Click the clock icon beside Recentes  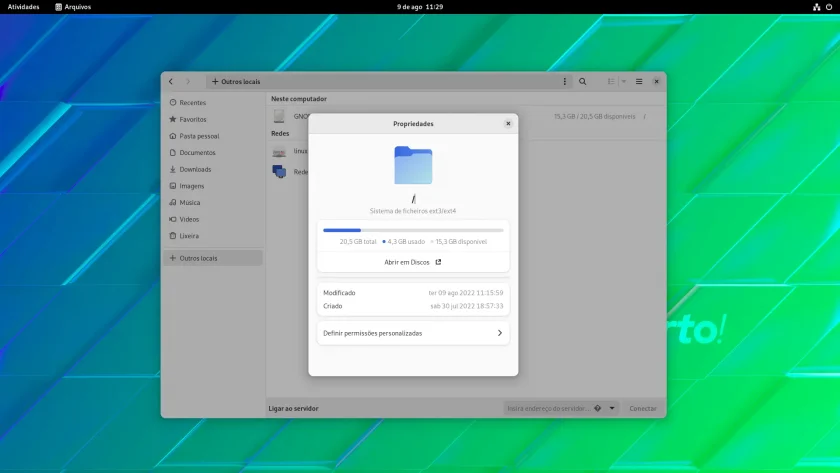172,102
